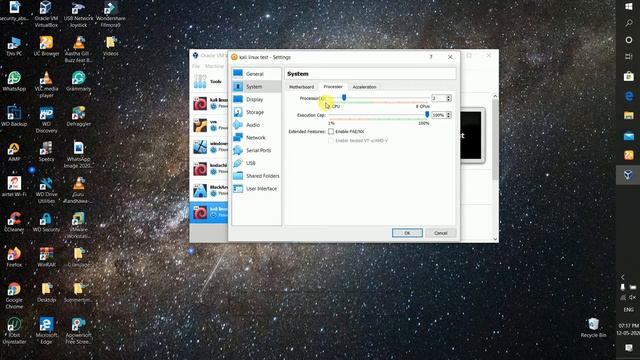Select Speccy desktop icon
The height and width of the screenshot is (360, 640).
pos(46,151)
